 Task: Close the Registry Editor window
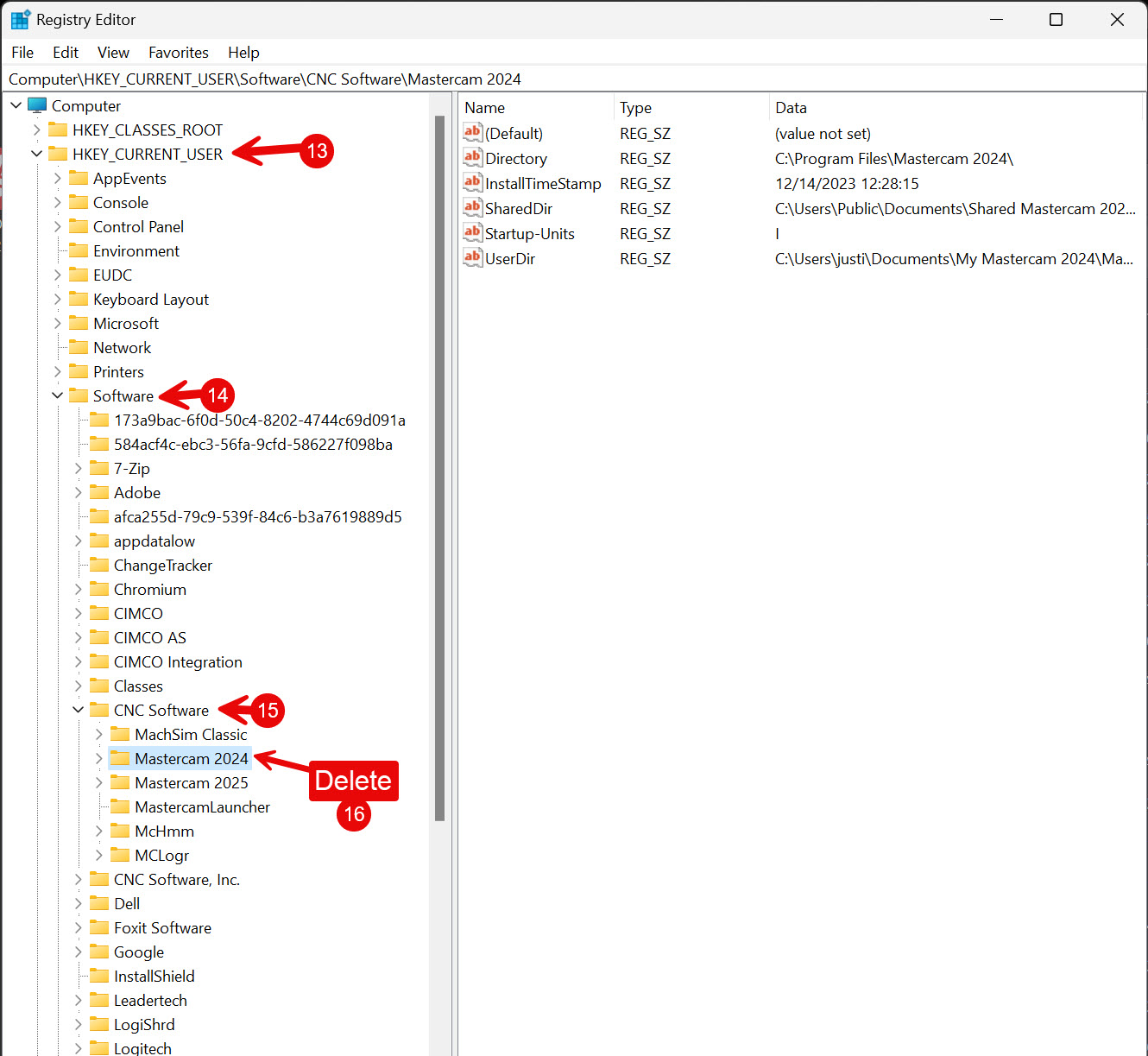point(1117,19)
